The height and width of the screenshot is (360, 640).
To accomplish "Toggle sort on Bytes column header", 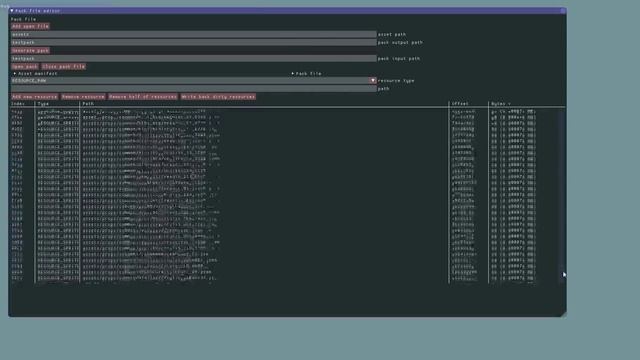I will click(x=501, y=104).
